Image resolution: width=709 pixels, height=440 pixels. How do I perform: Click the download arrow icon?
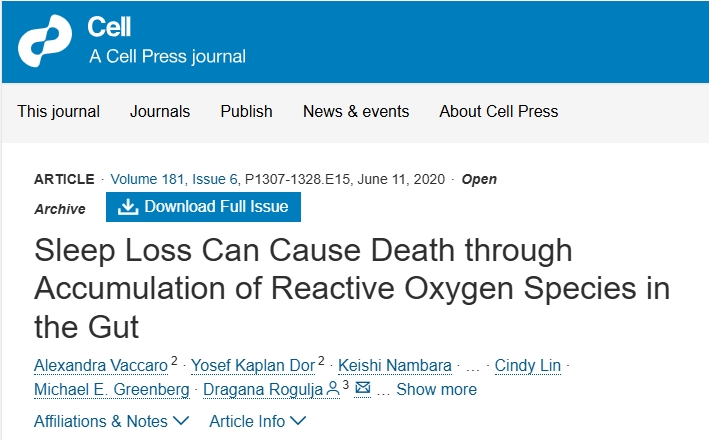pyautogui.click(x=127, y=207)
